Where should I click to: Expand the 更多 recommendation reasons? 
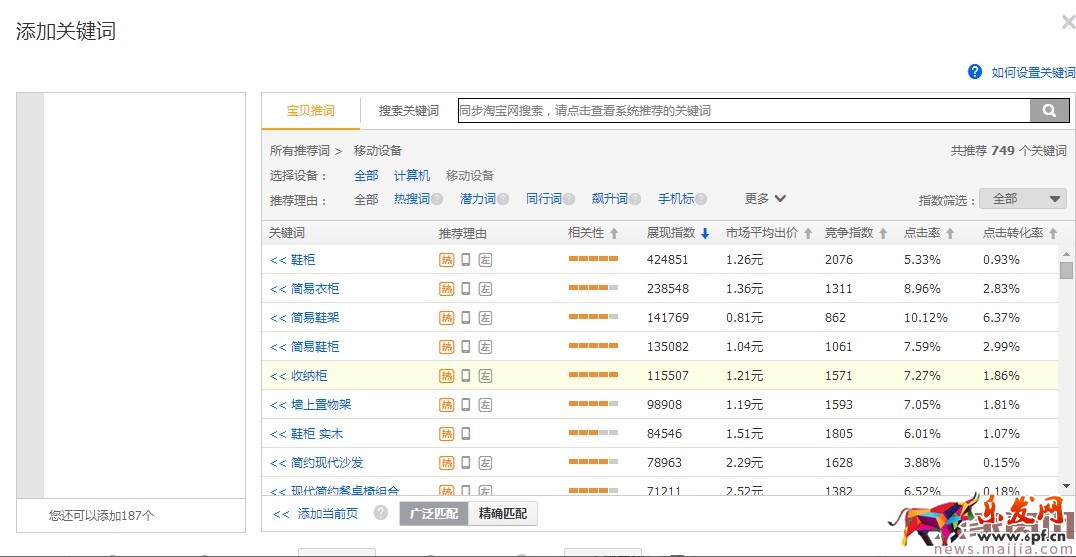coord(765,199)
